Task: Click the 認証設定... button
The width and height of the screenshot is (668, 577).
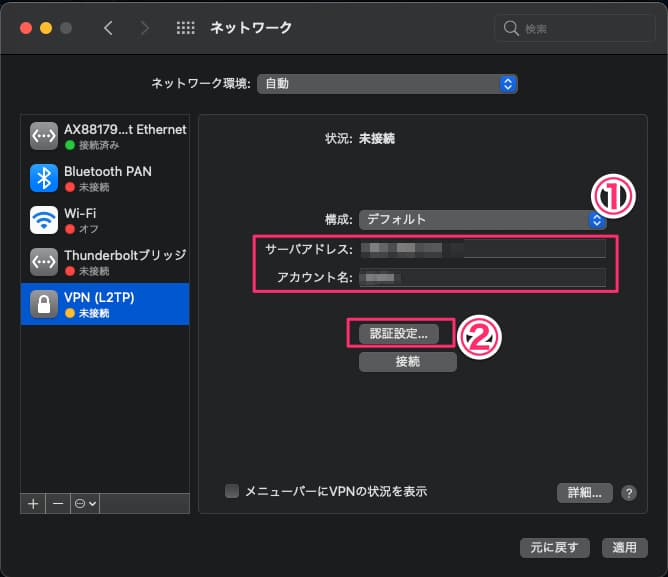Action: coord(400,333)
